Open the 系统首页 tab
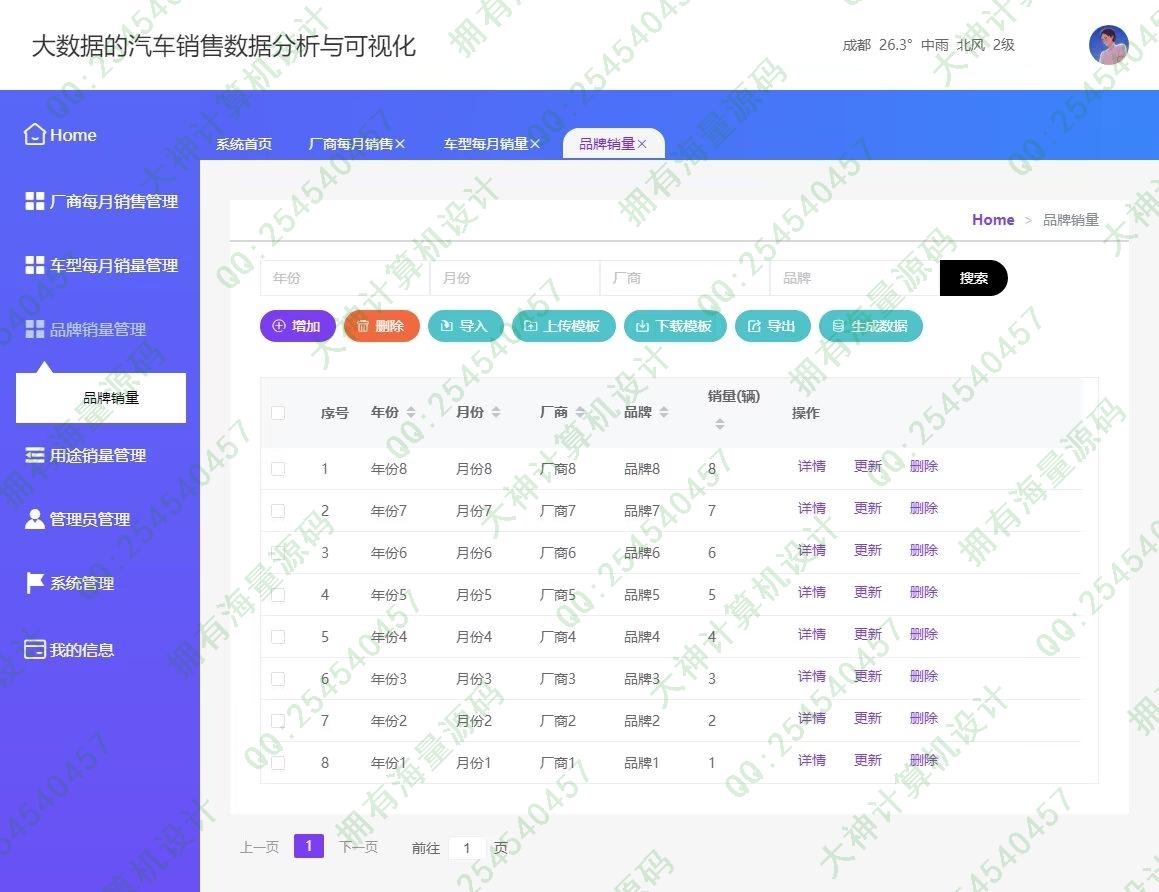Viewport: 1159px width, 892px height. pyautogui.click(x=244, y=144)
